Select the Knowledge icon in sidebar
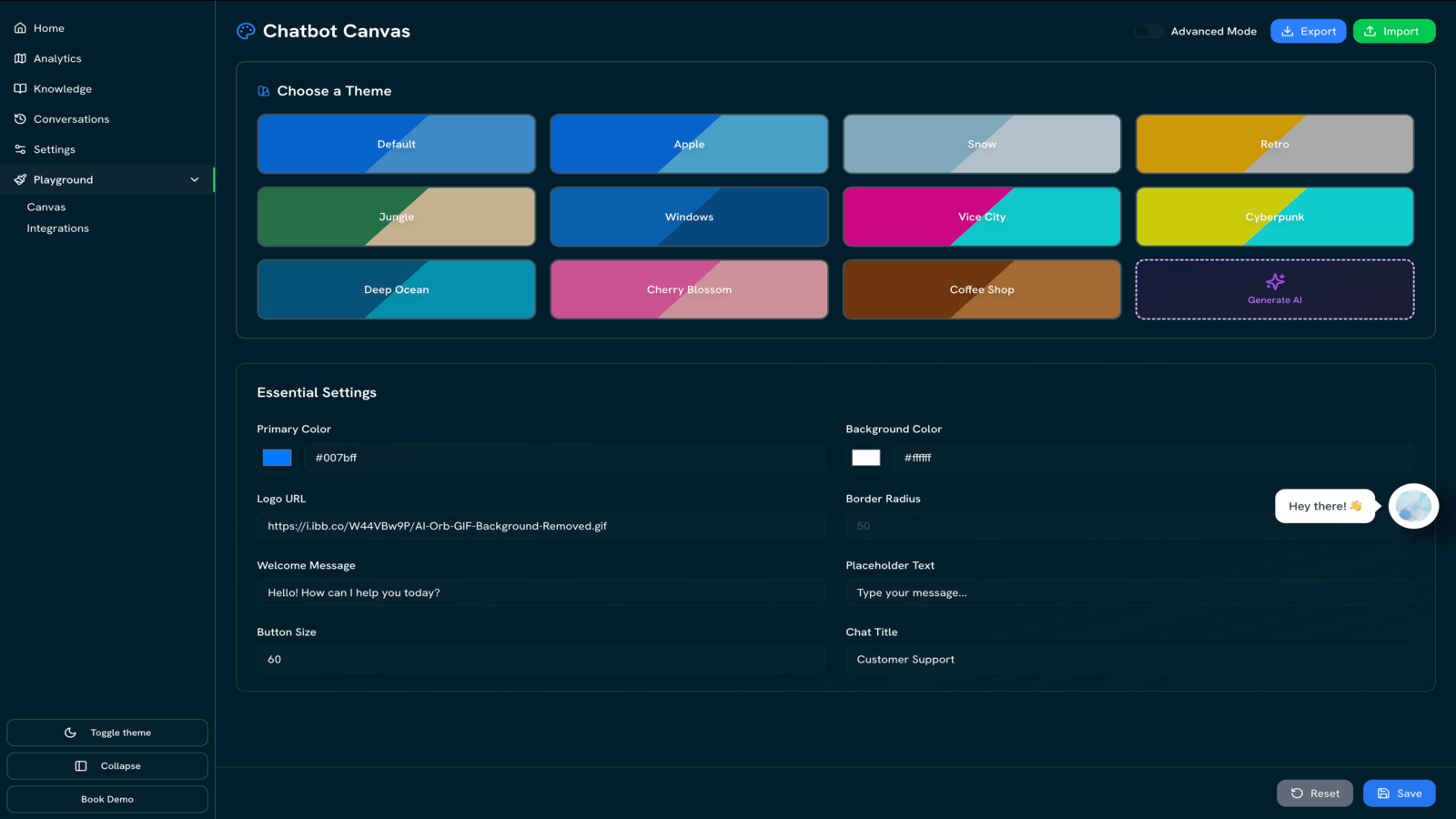1456x819 pixels. pos(19,88)
